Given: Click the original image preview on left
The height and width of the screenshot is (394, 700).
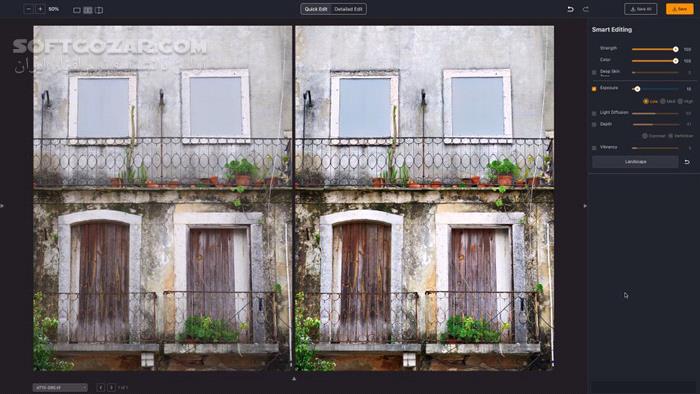Looking at the screenshot, I should [x=162, y=198].
